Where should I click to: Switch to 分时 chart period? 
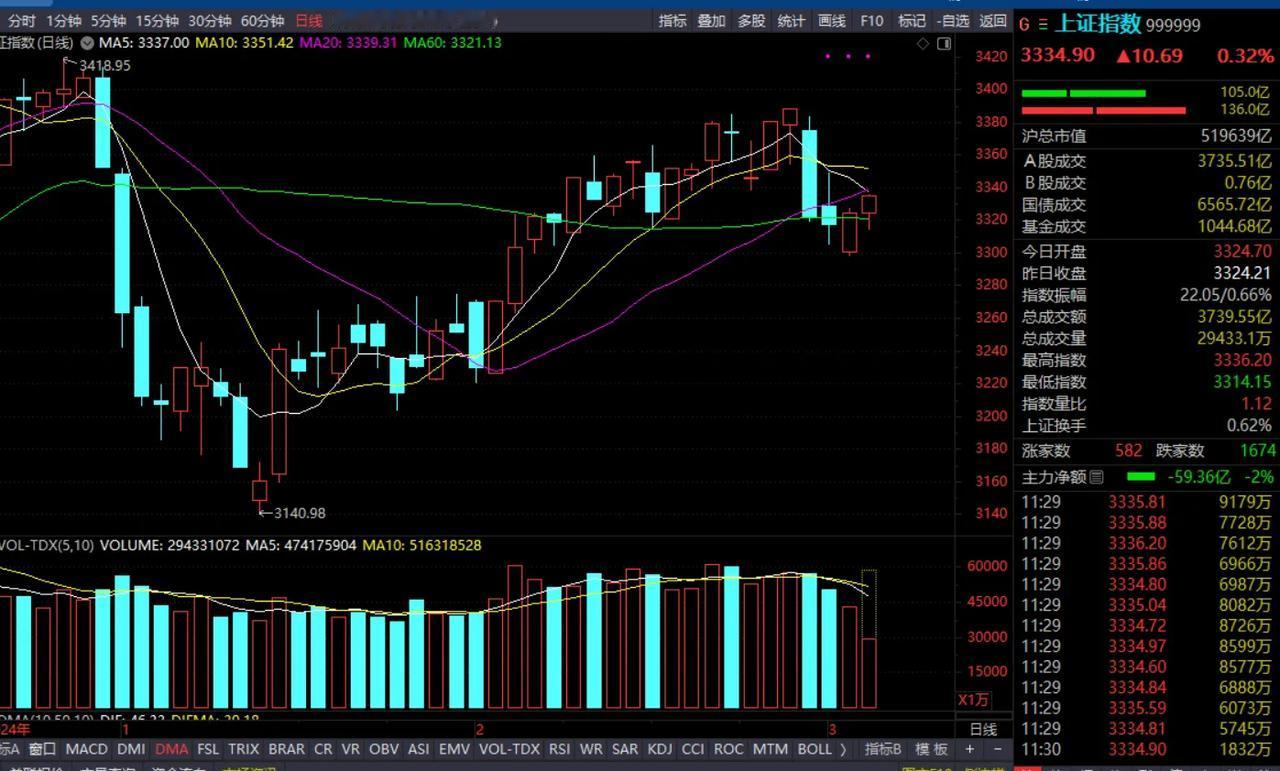[x=21, y=20]
